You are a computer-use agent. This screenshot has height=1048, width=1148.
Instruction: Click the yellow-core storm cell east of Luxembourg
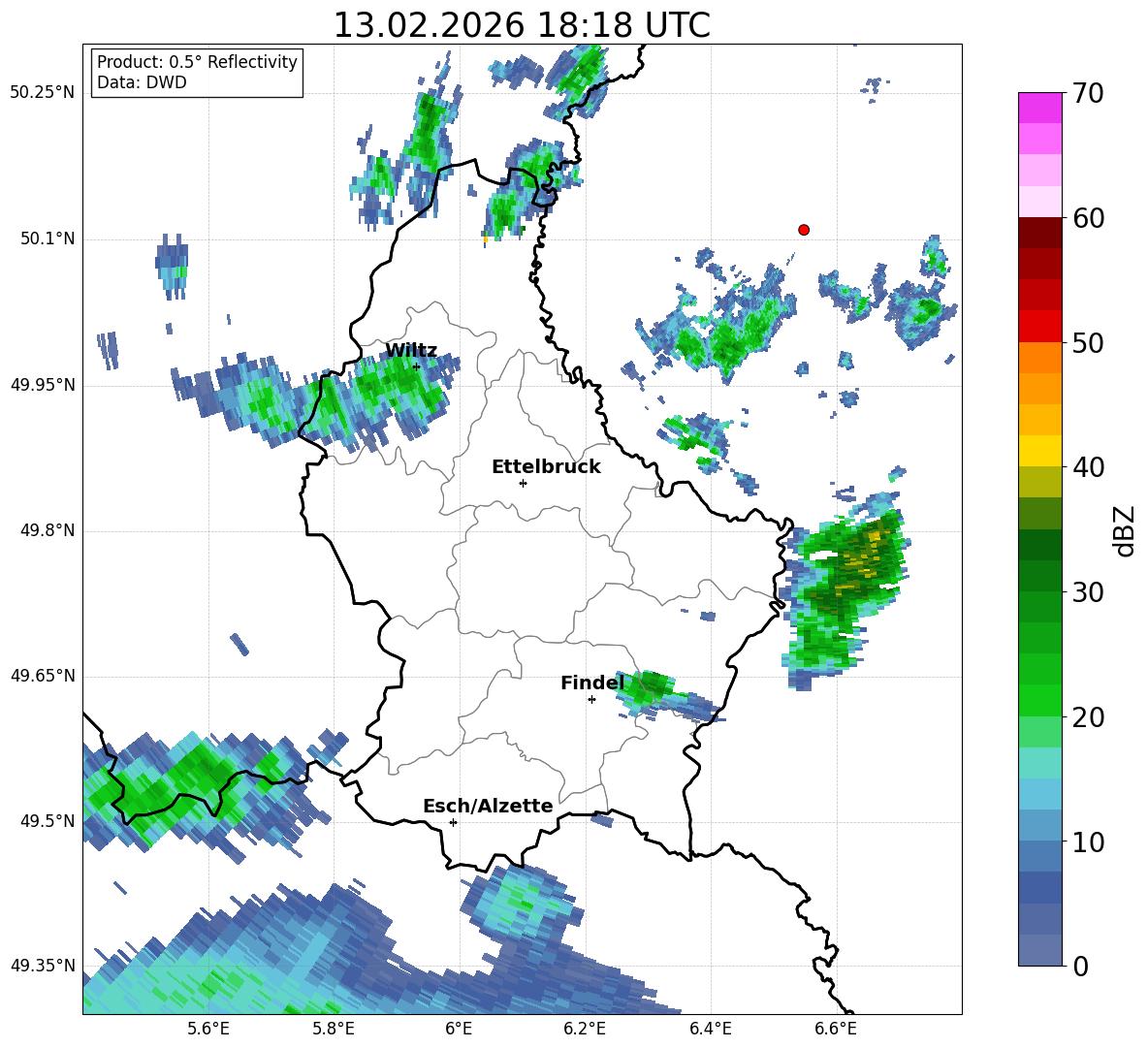coord(849,589)
